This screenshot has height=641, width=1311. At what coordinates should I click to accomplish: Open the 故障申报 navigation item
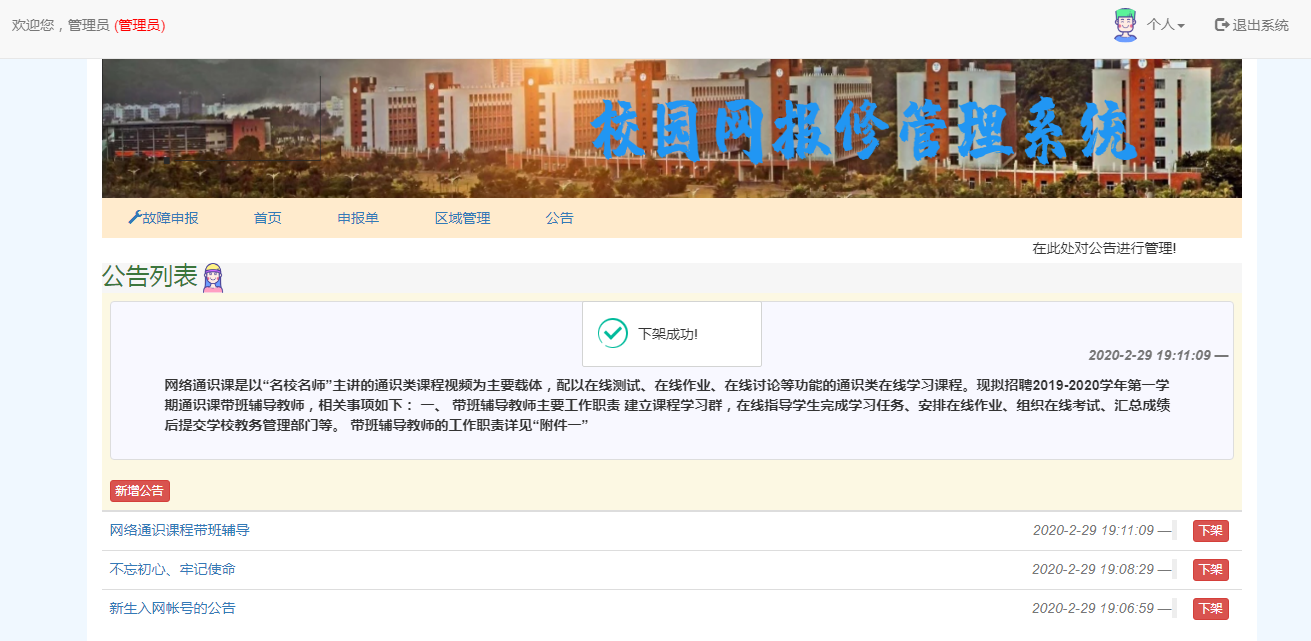pyautogui.click(x=164, y=218)
